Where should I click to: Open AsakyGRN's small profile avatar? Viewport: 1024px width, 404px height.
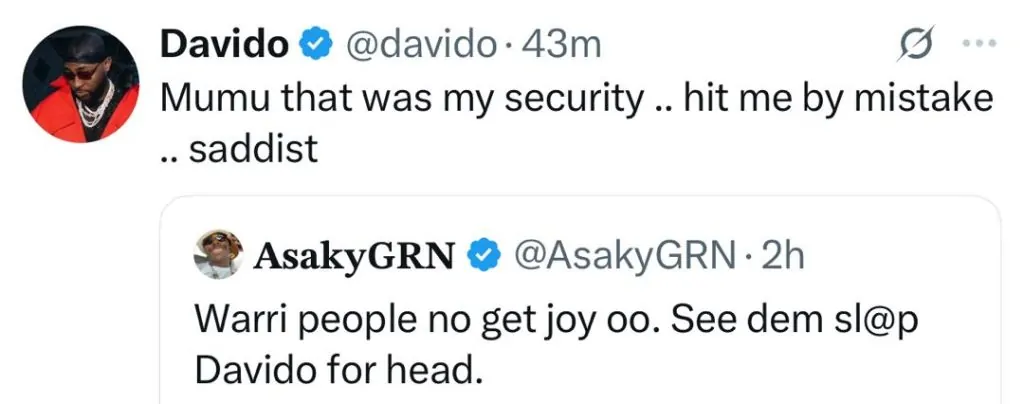[x=220, y=255]
